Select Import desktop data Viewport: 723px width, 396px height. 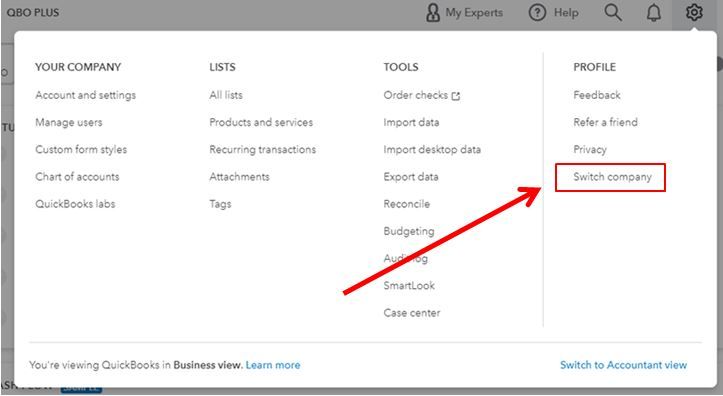(432, 149)
